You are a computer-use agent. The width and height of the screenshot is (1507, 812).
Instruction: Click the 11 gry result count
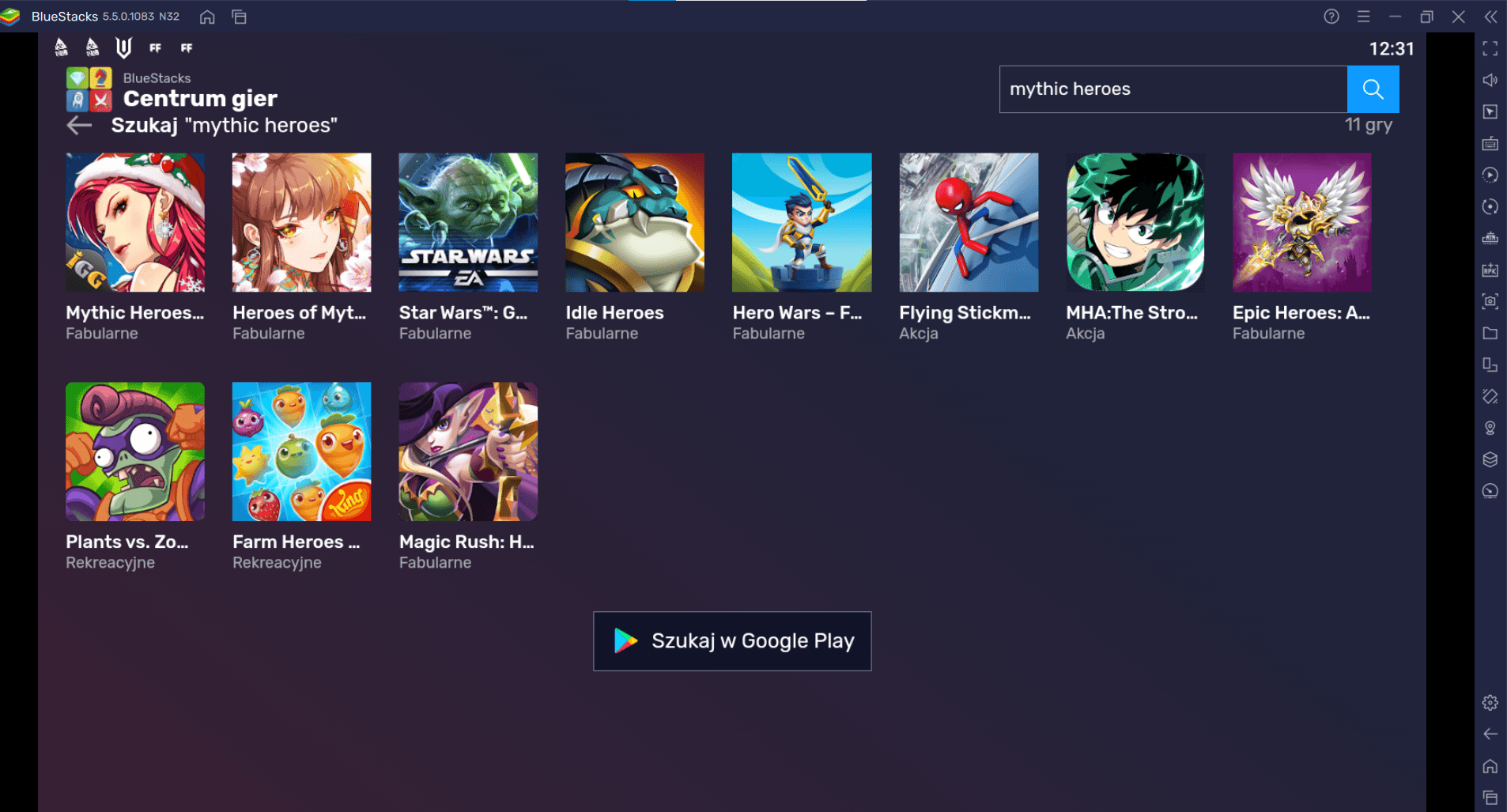1369,125
